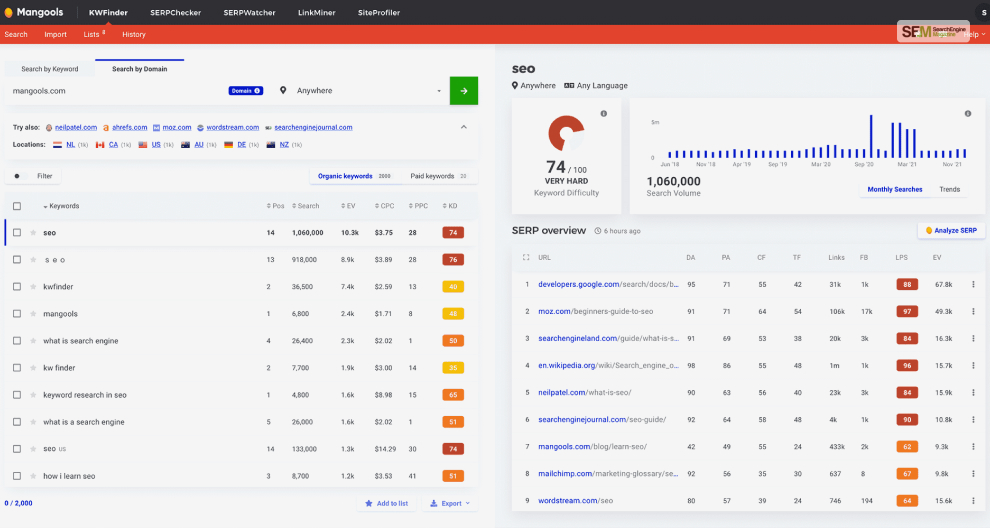Check the 'kwfinder' keyword checkbox
Viewport: 990px width, 528px height.
[17, 287]
